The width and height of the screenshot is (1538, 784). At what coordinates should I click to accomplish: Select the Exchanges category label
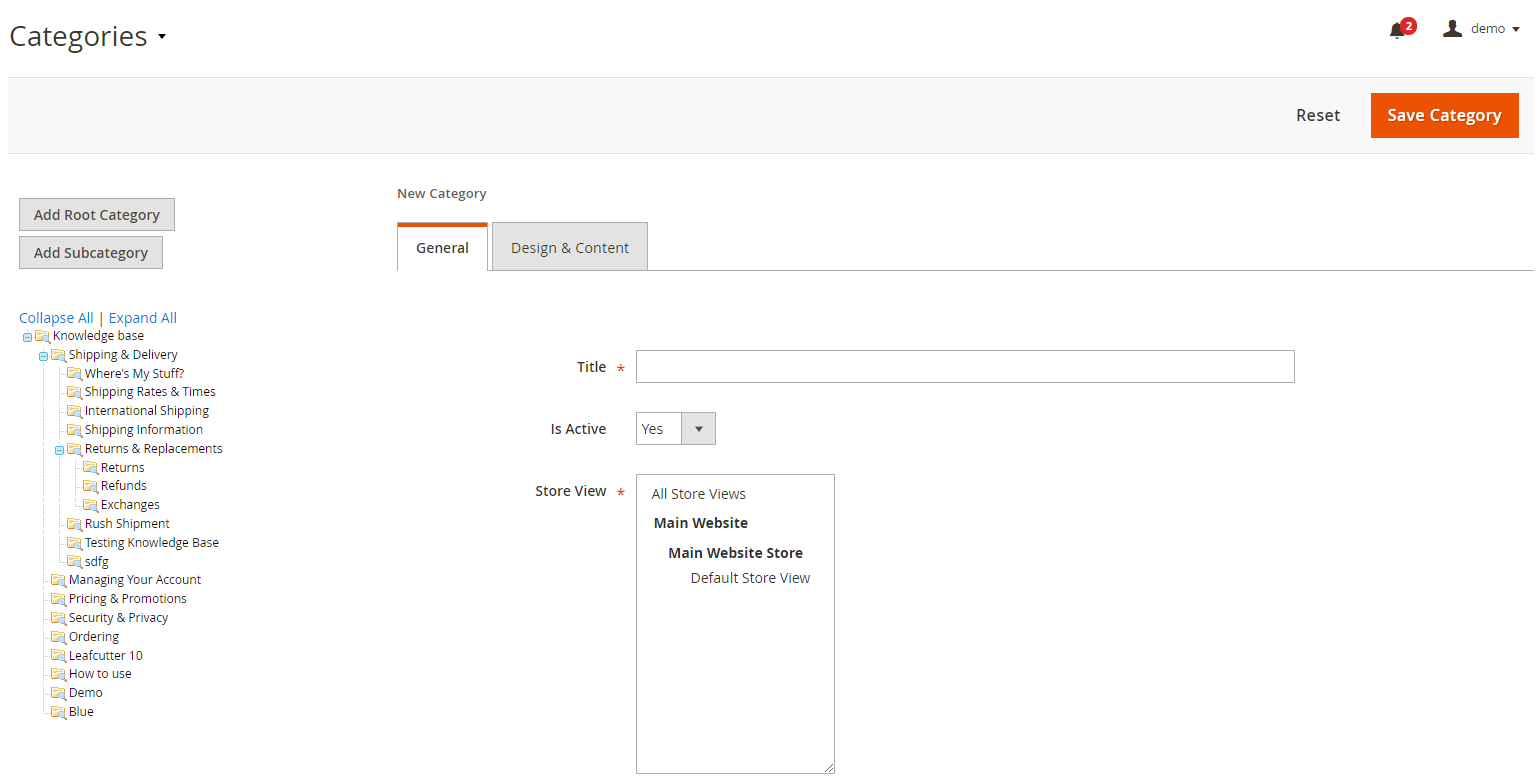coord(130,505)
